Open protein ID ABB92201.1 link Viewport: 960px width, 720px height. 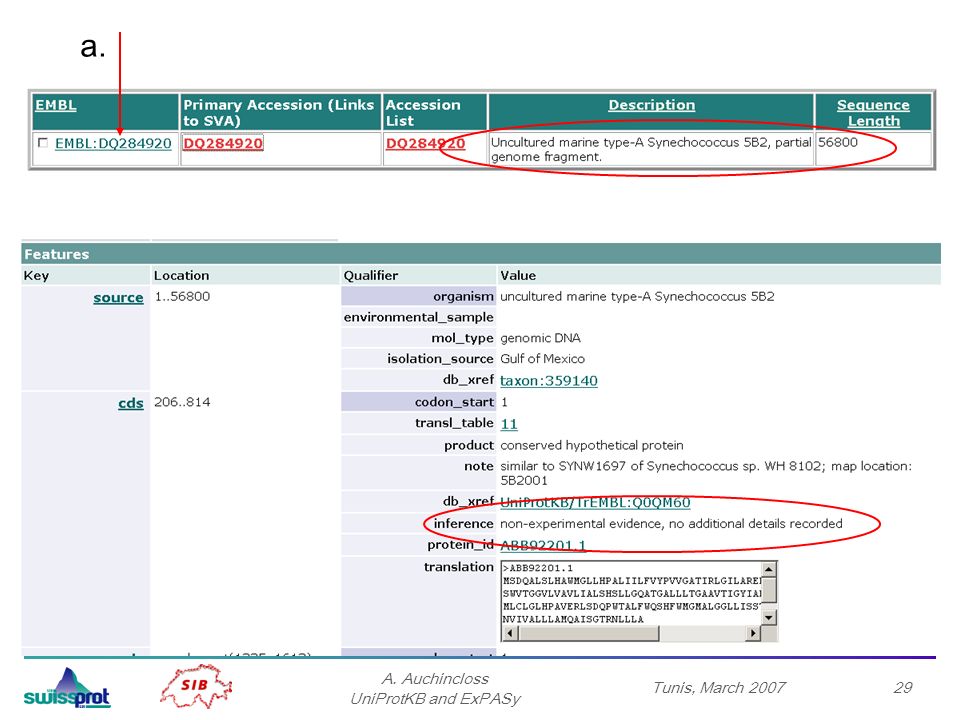tap(543, 545)
